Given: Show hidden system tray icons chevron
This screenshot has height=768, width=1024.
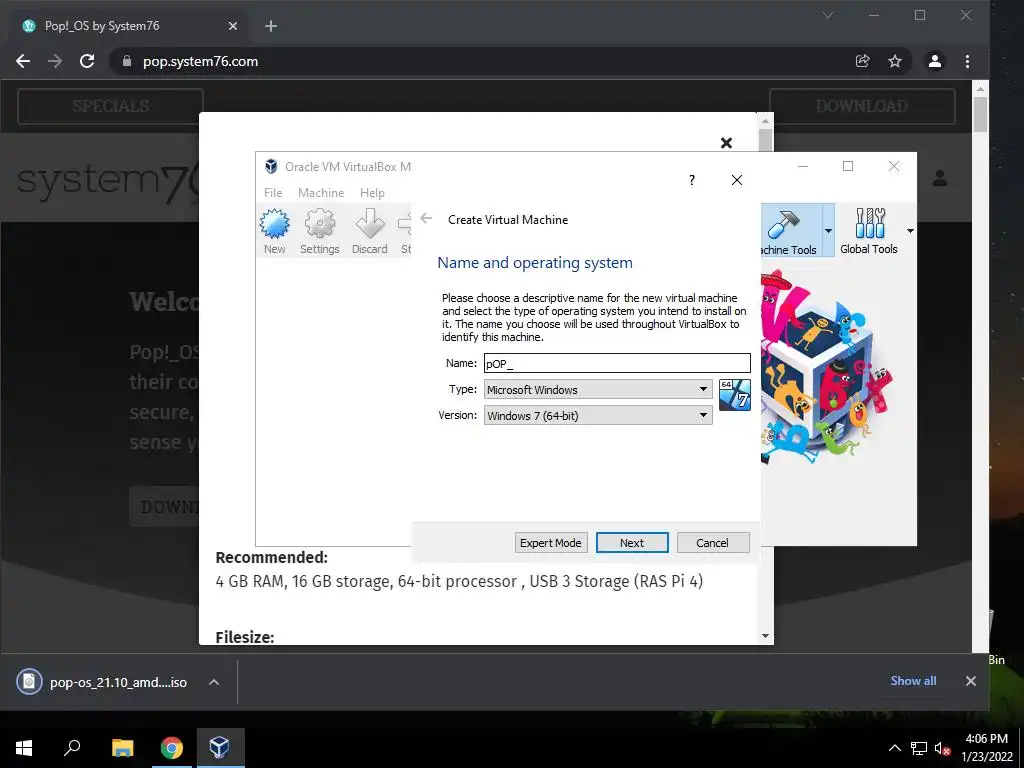Looking at the screenshot, I should [894, 748].
